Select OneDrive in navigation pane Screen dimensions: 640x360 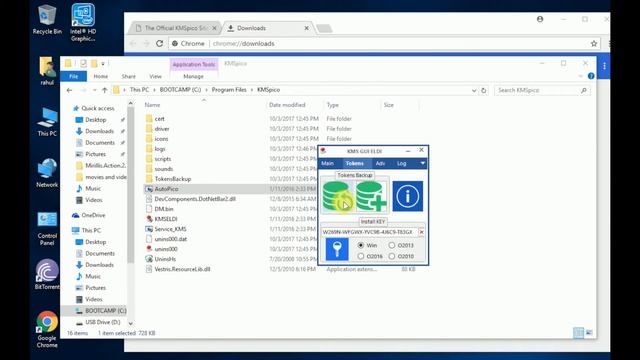93,215
